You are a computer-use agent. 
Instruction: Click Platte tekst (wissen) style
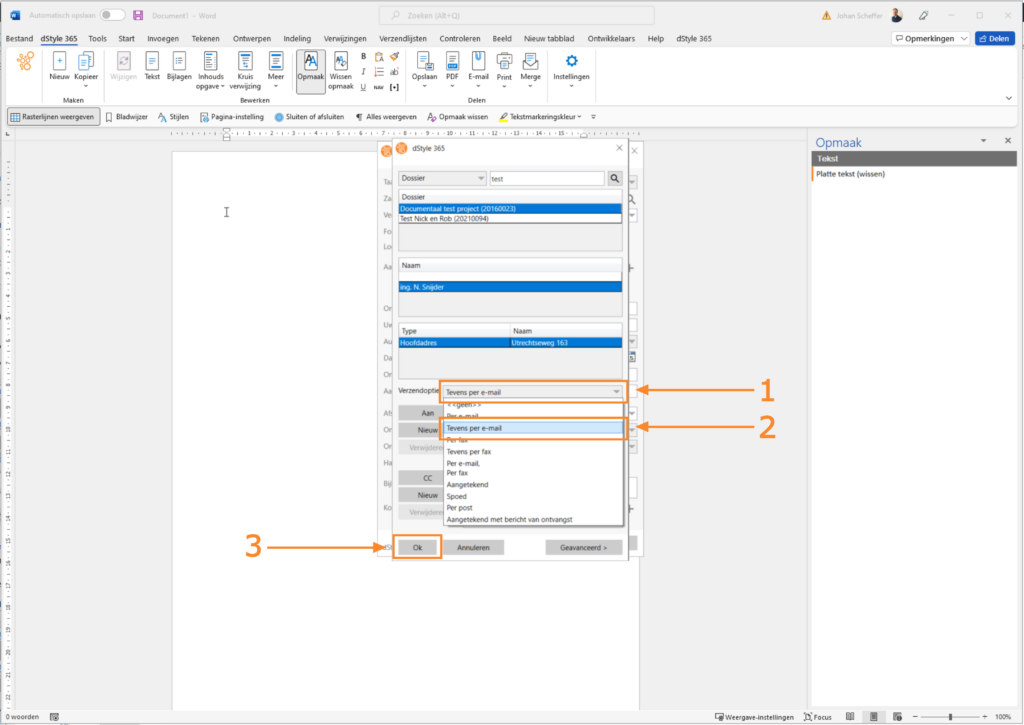tap(850, 174)
